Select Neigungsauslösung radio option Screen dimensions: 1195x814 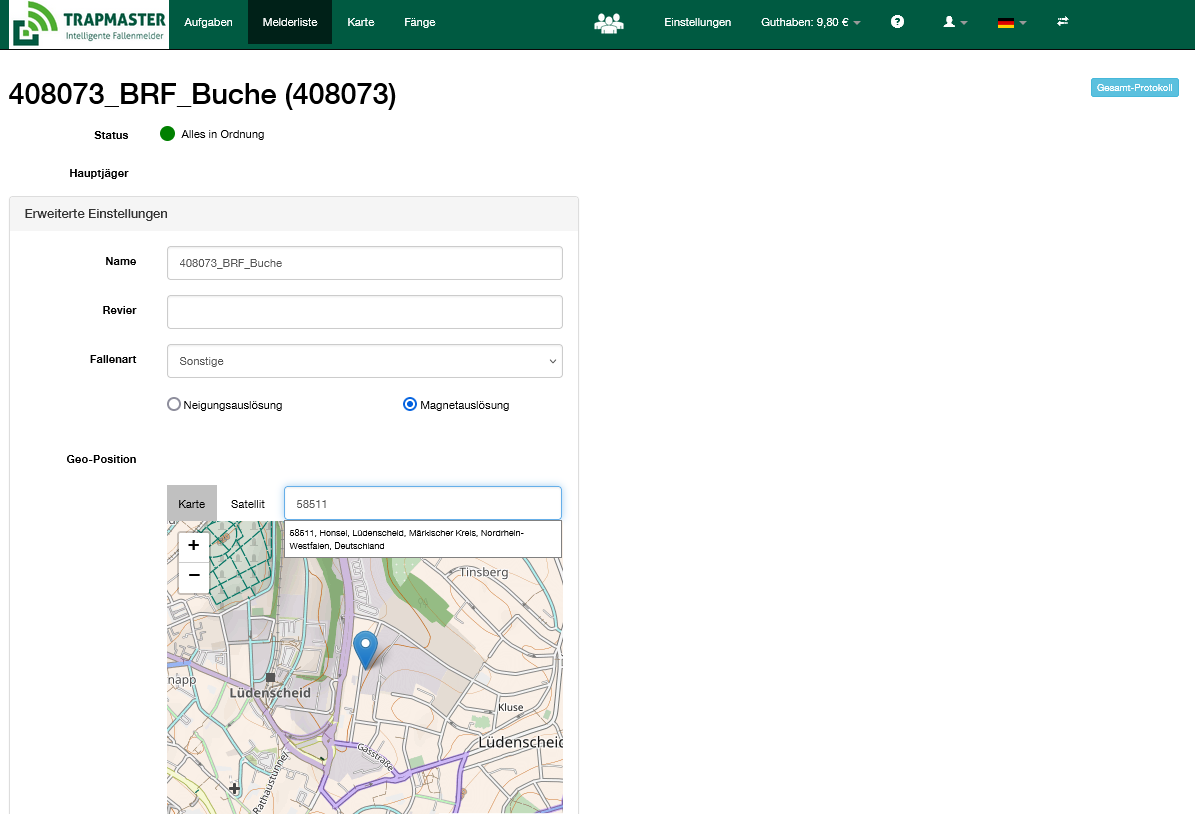click(174, 405)
